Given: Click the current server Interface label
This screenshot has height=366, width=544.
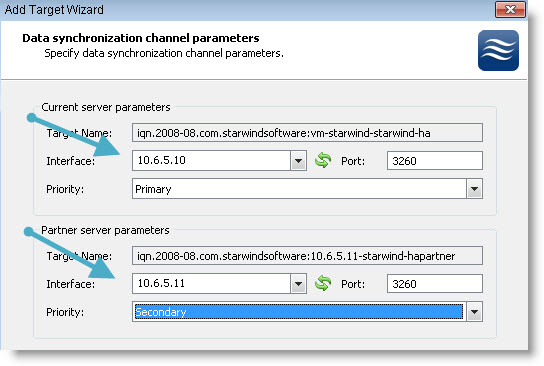Looking at the screenshot, I should (x=70, y=161).
